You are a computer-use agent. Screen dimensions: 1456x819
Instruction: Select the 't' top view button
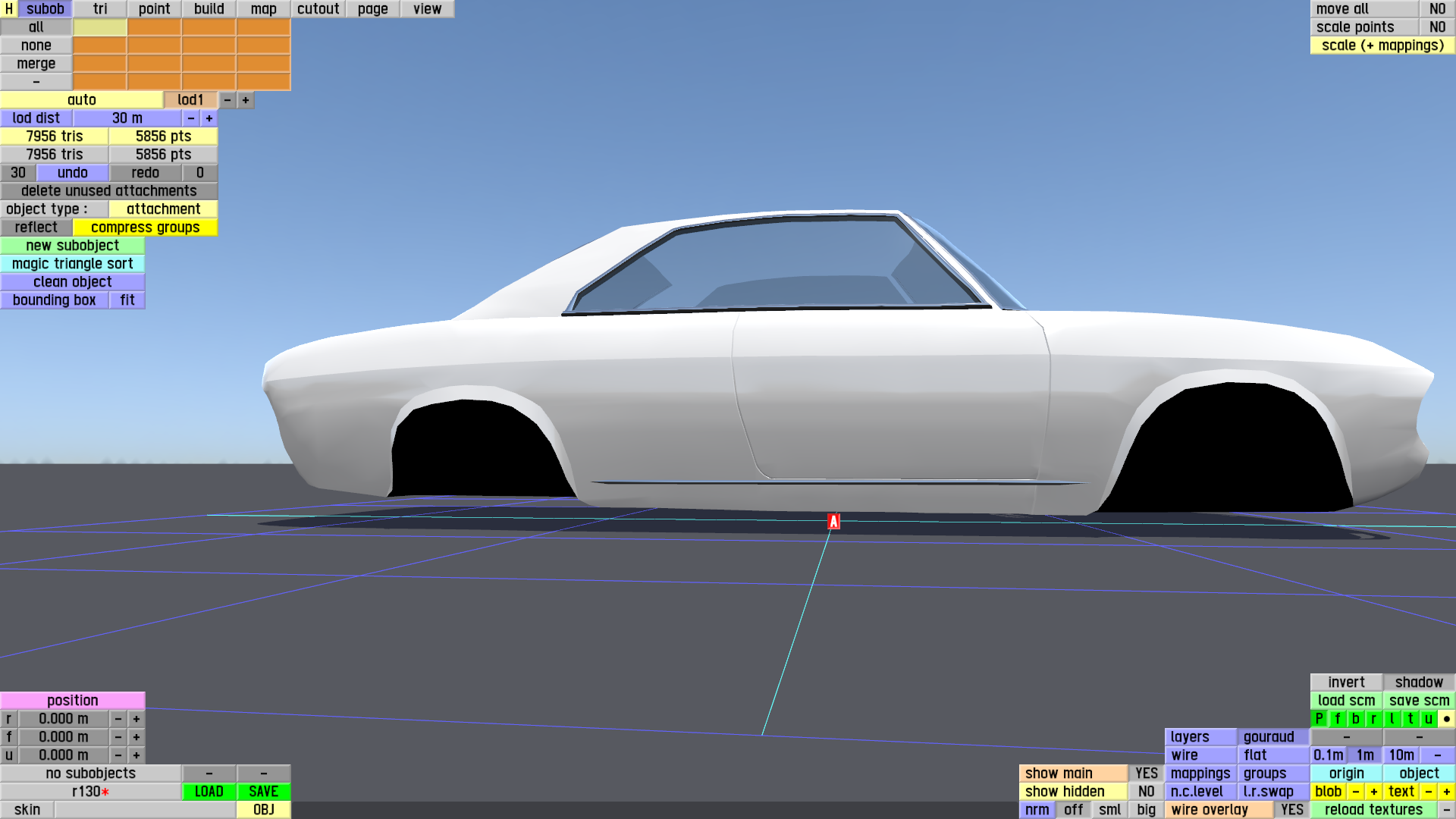pos(1410,718)
